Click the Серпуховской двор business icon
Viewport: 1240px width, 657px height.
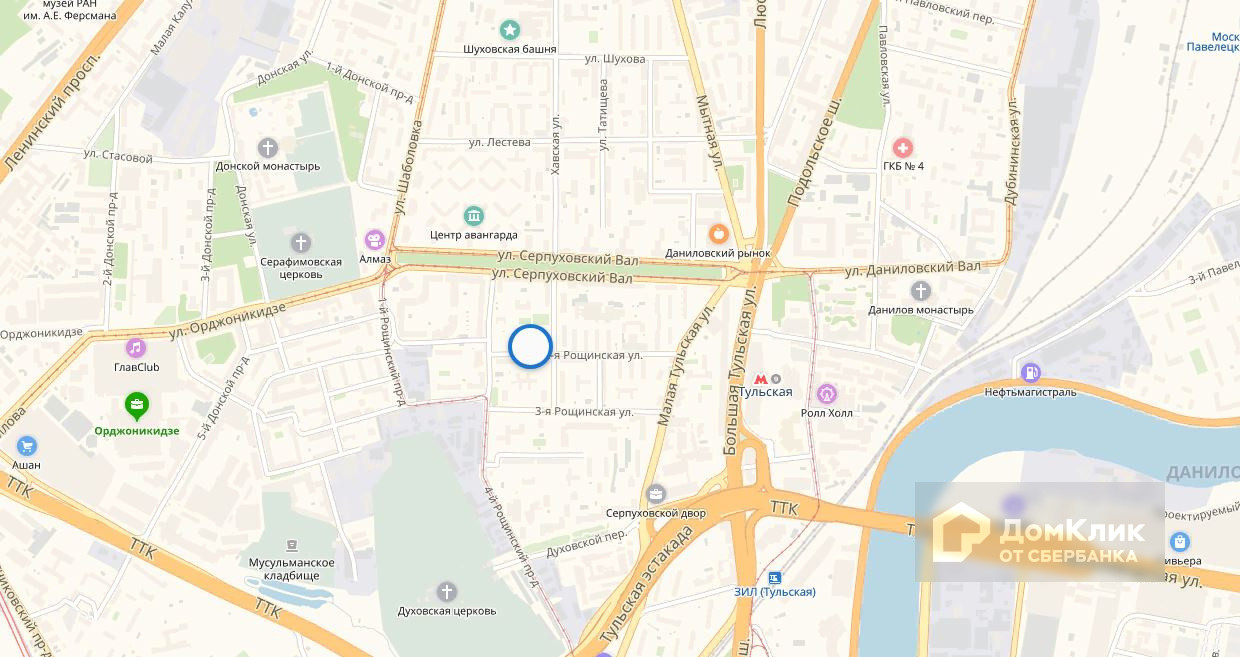click(656, 494)
